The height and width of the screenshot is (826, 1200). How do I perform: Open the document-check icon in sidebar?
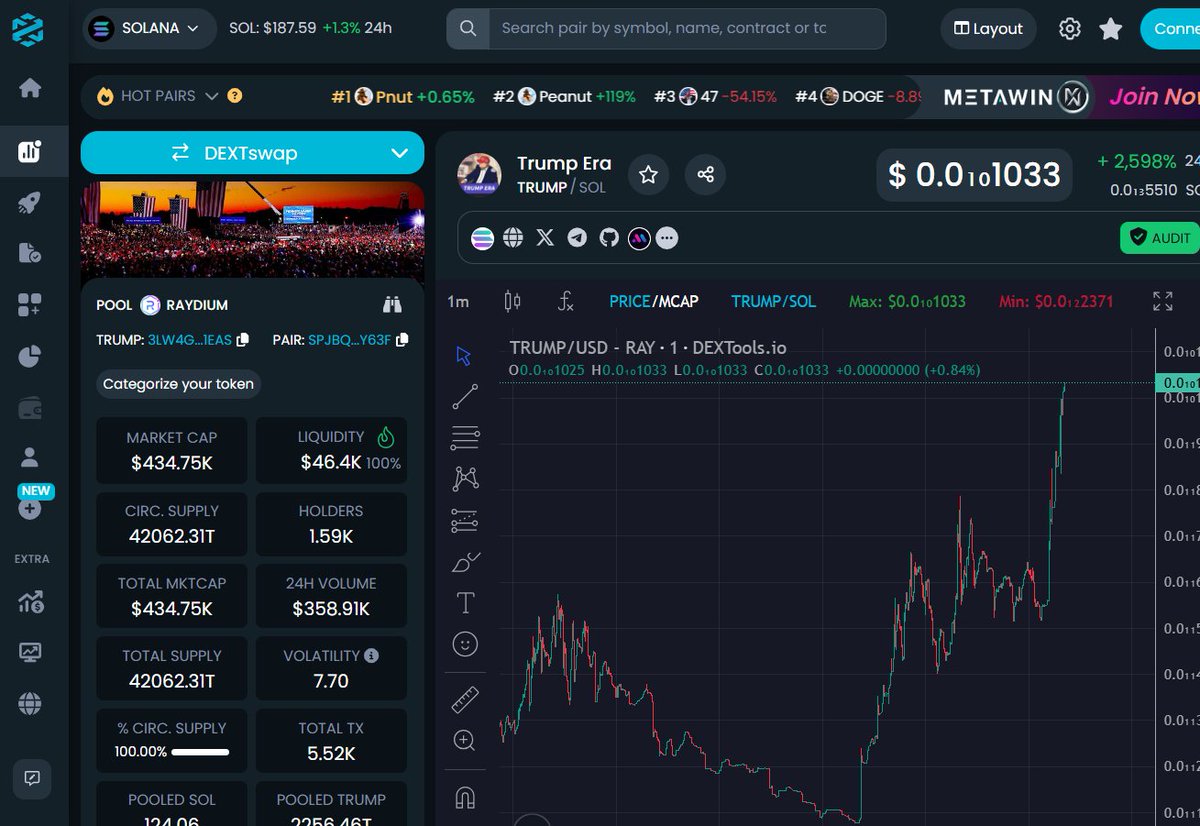(30, 254)
